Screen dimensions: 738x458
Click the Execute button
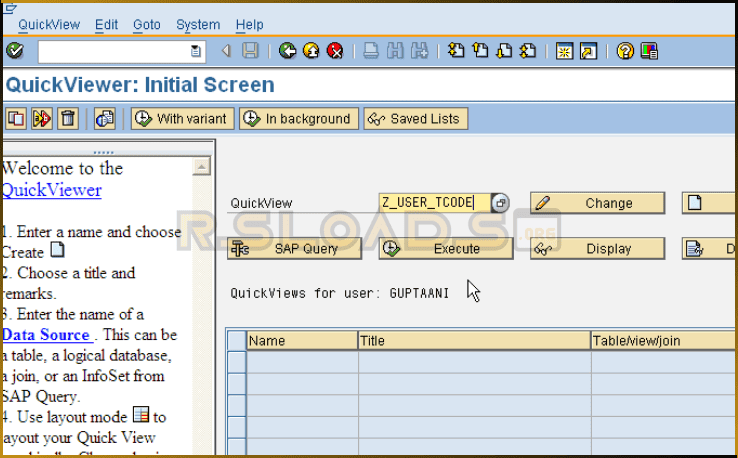click(446, 248)
